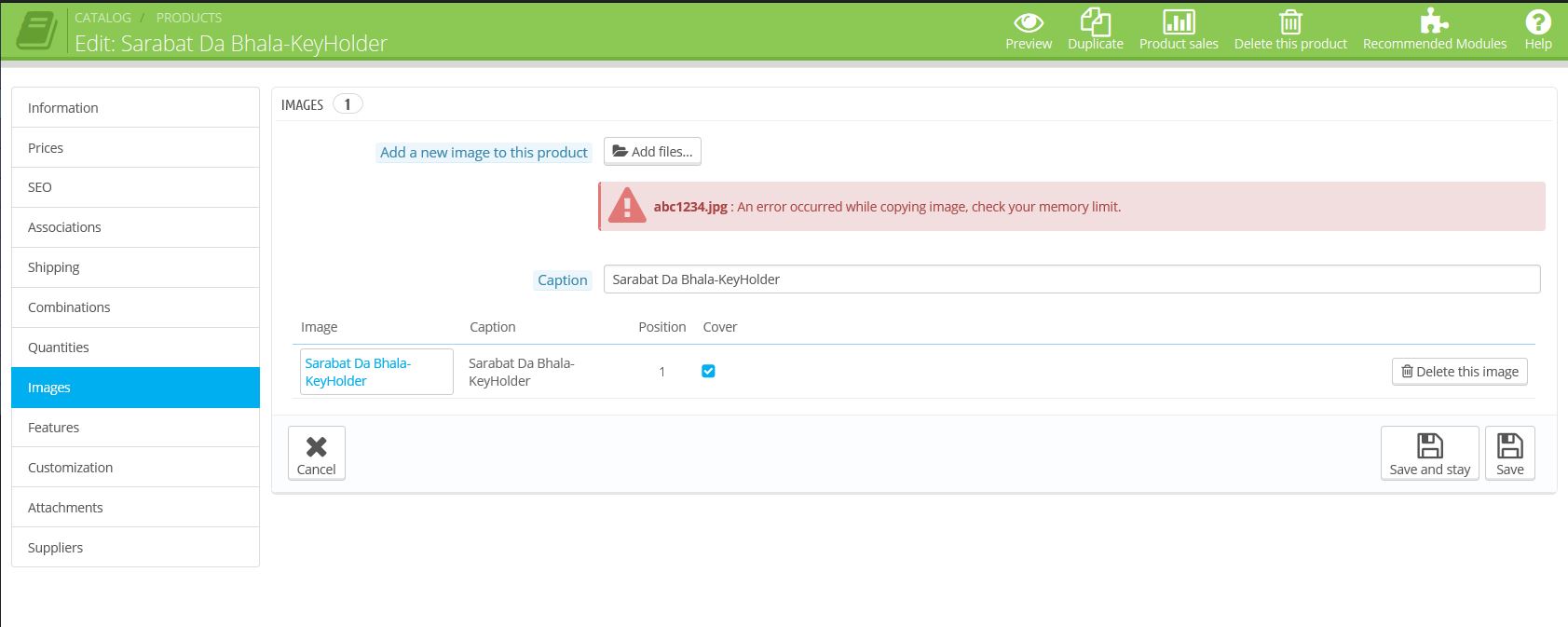
Task: Click the Caption label
Action: (x=562, y=279)
